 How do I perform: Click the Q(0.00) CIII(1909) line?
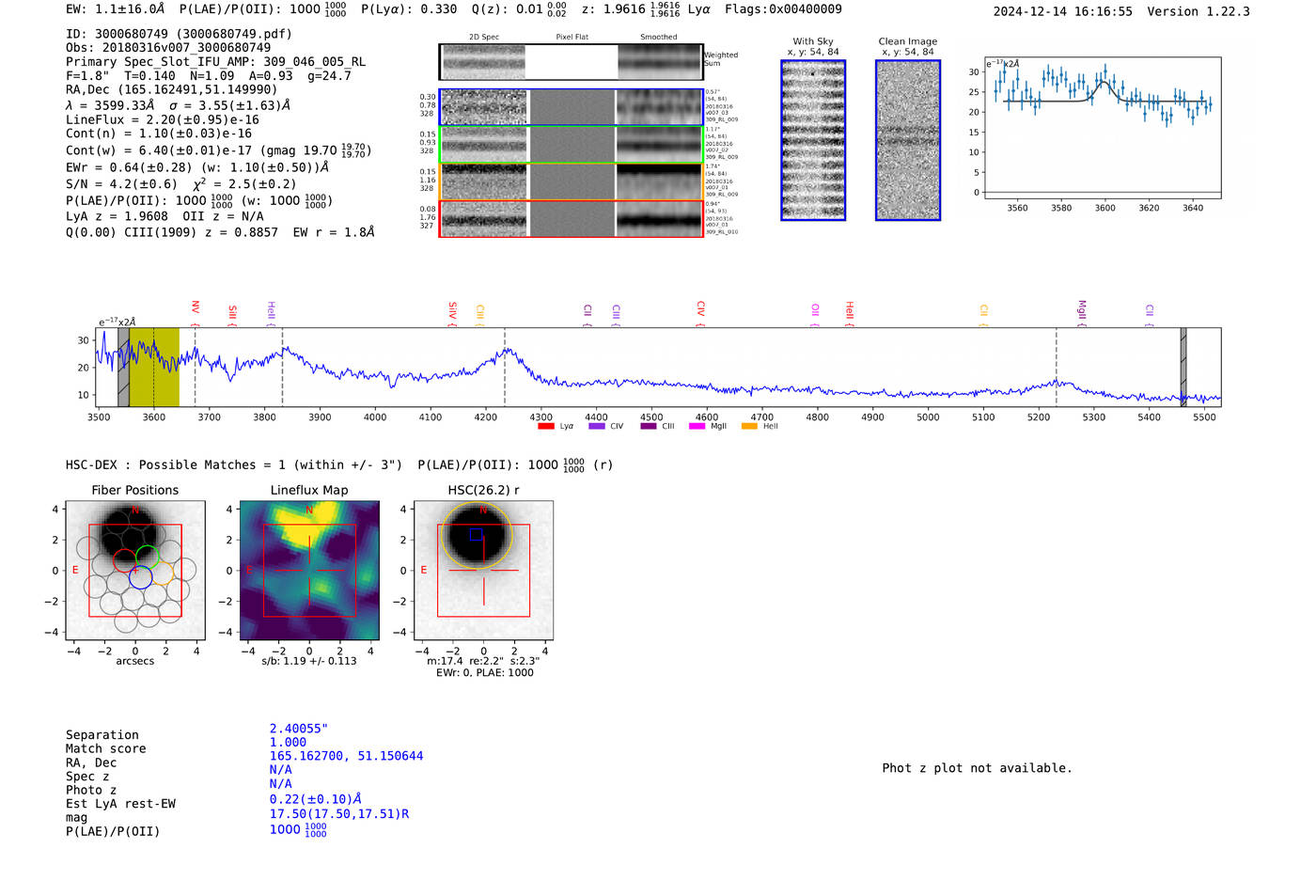pos(220,232)
